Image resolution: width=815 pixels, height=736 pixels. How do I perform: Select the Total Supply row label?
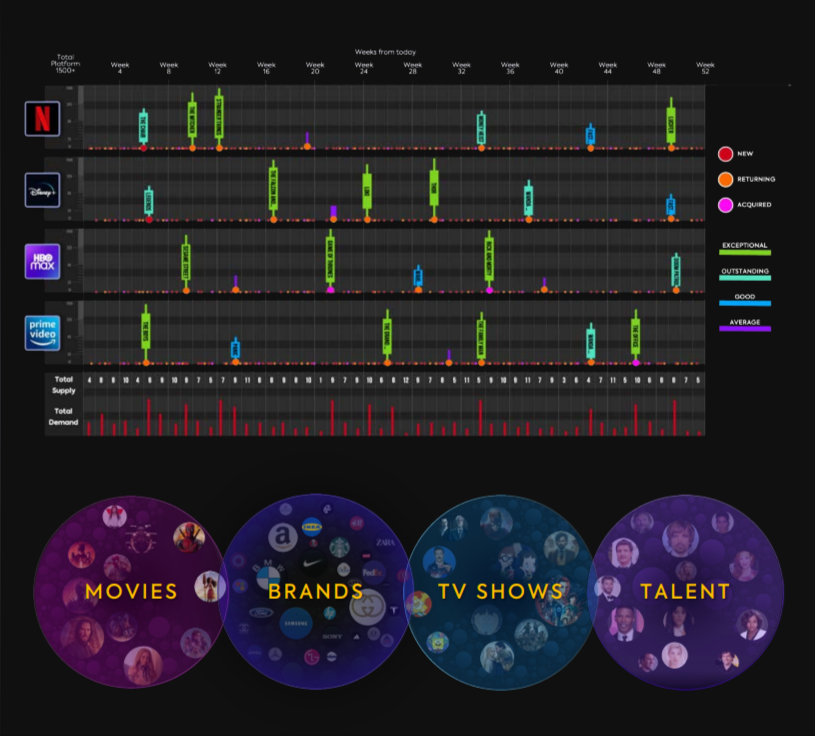[x=63, y=385]
